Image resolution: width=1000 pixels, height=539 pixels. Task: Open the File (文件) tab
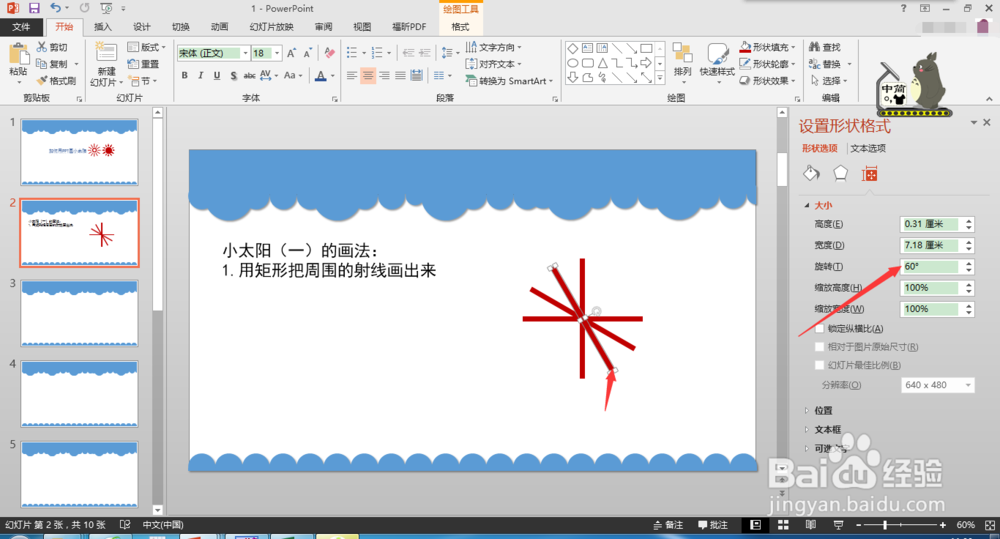pyautogui.click(x=21, y=27)
